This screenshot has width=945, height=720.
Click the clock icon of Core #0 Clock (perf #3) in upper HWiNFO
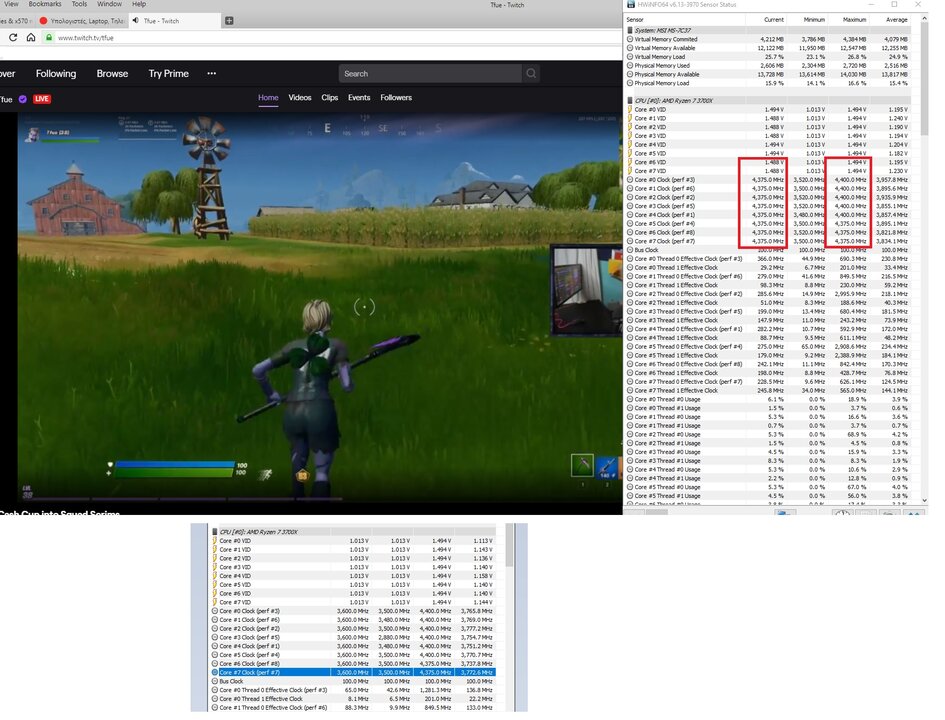point(630,180)
